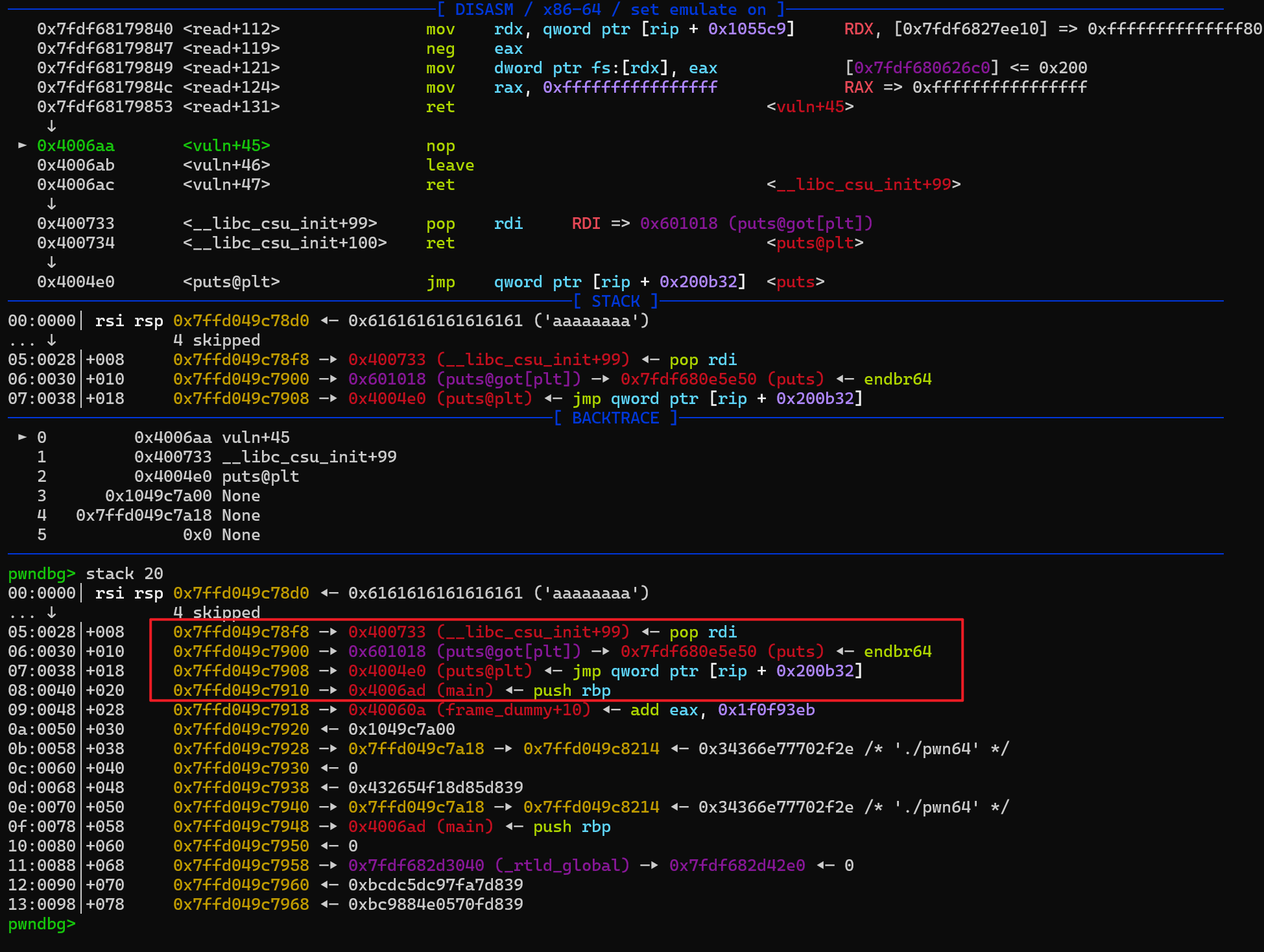Screen dimensions: 1264x952
Task: Click the 'stack 20' command text
Action: coord(125,573)
